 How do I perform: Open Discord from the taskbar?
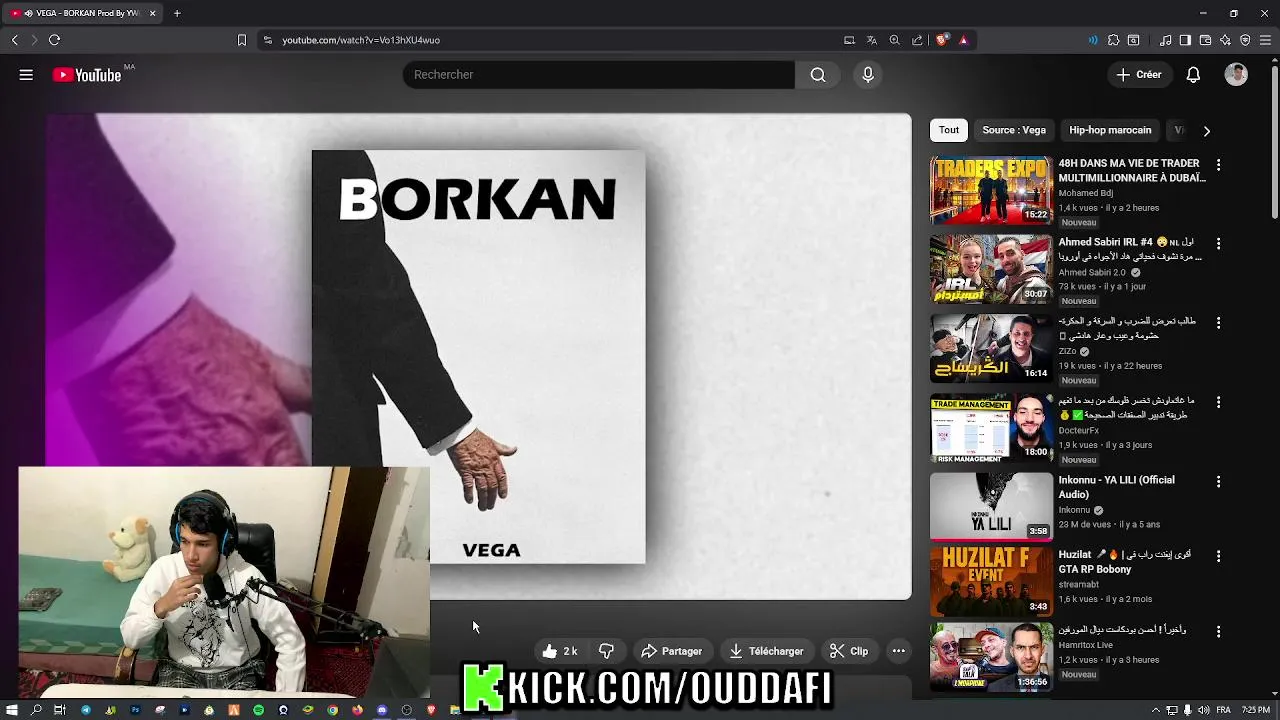tap(382, 710)
